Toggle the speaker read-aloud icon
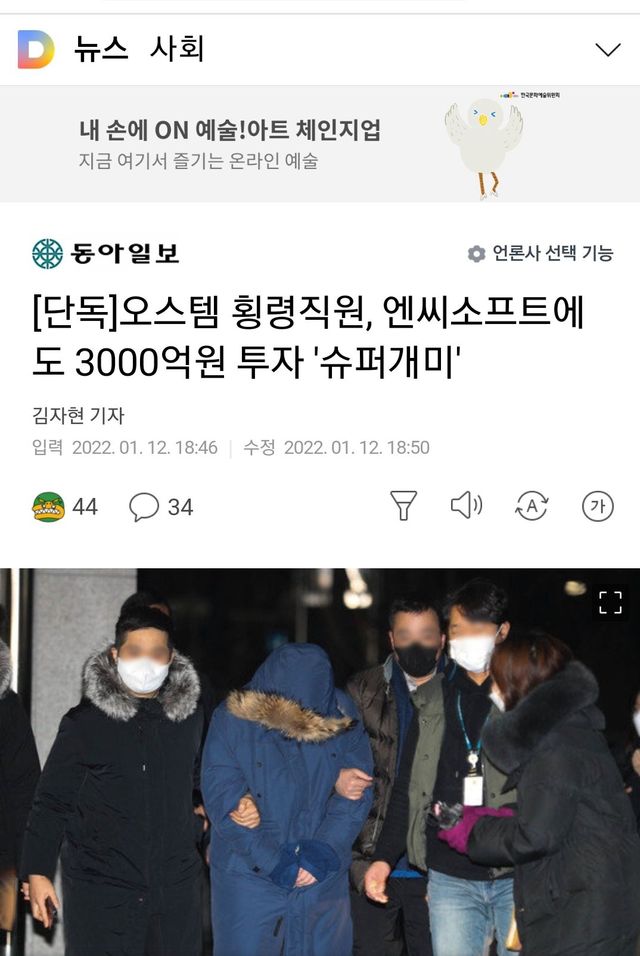Screen dimensions: 640x956 [x=466, y=505]
